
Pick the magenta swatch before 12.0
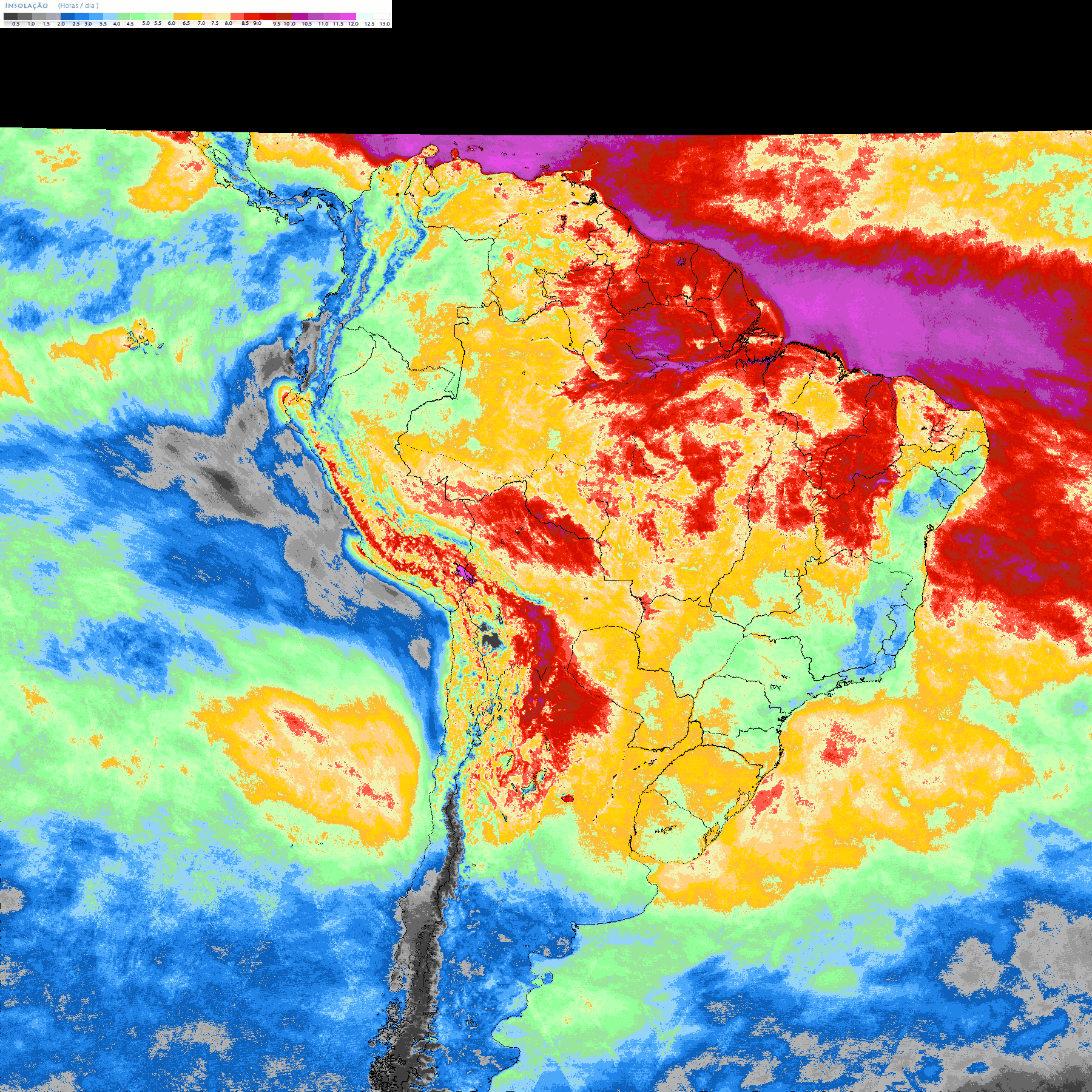348,16
